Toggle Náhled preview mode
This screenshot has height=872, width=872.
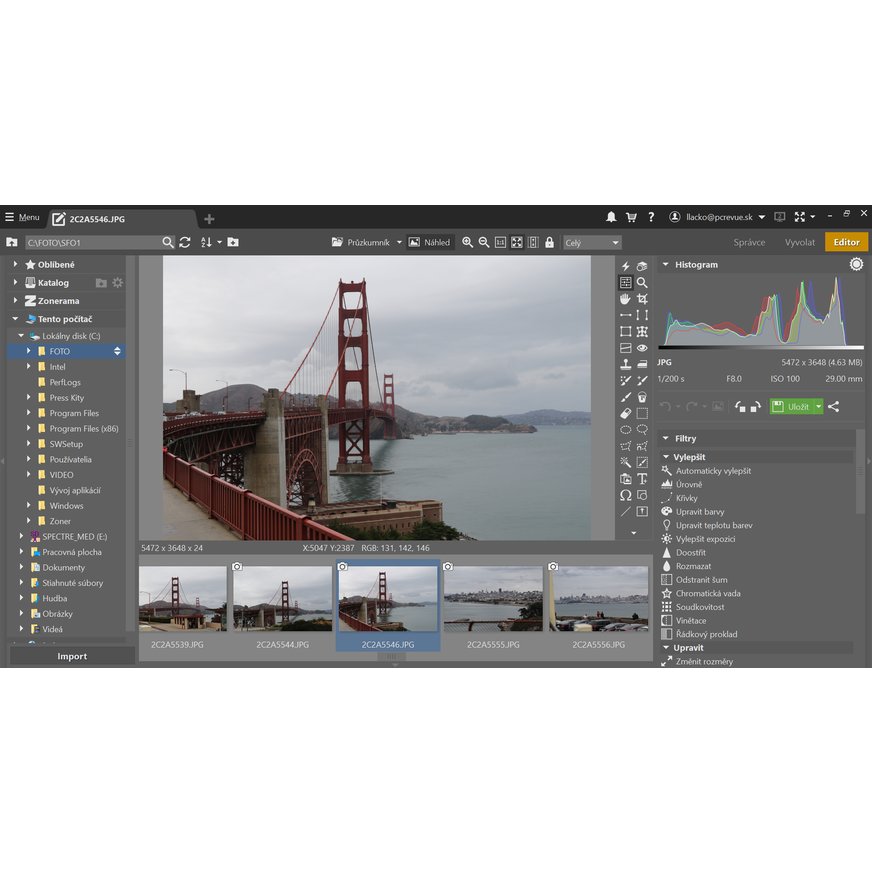point(430,242)
